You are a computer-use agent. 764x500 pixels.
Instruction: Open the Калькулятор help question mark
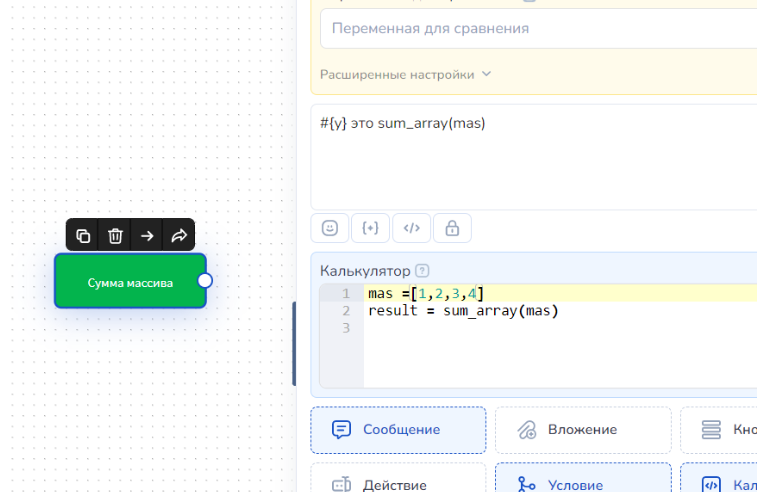click(x=422, y=271)
